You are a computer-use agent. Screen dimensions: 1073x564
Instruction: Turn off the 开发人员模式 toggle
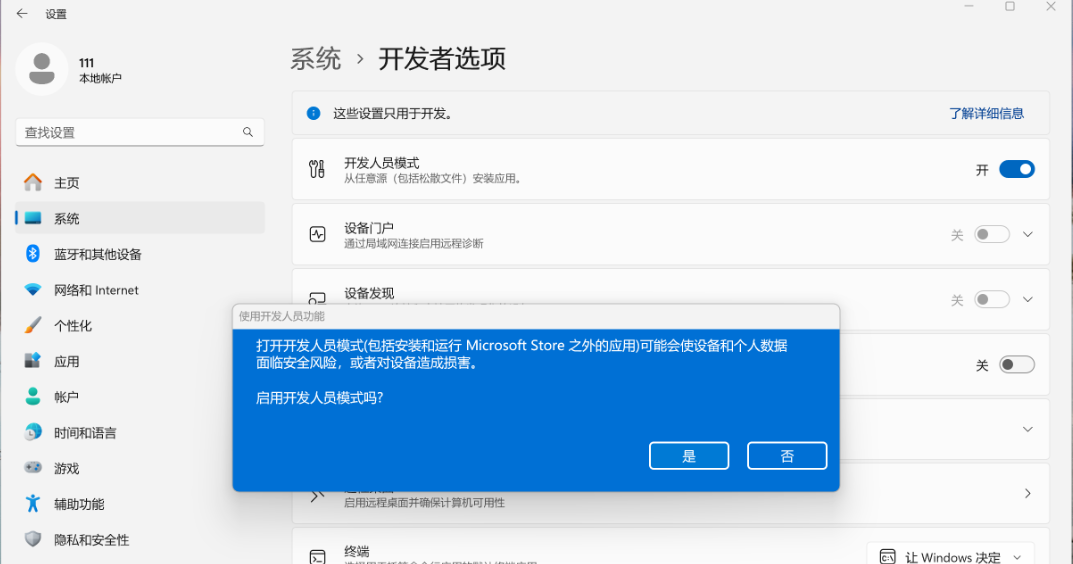[x=1016, y=170]
